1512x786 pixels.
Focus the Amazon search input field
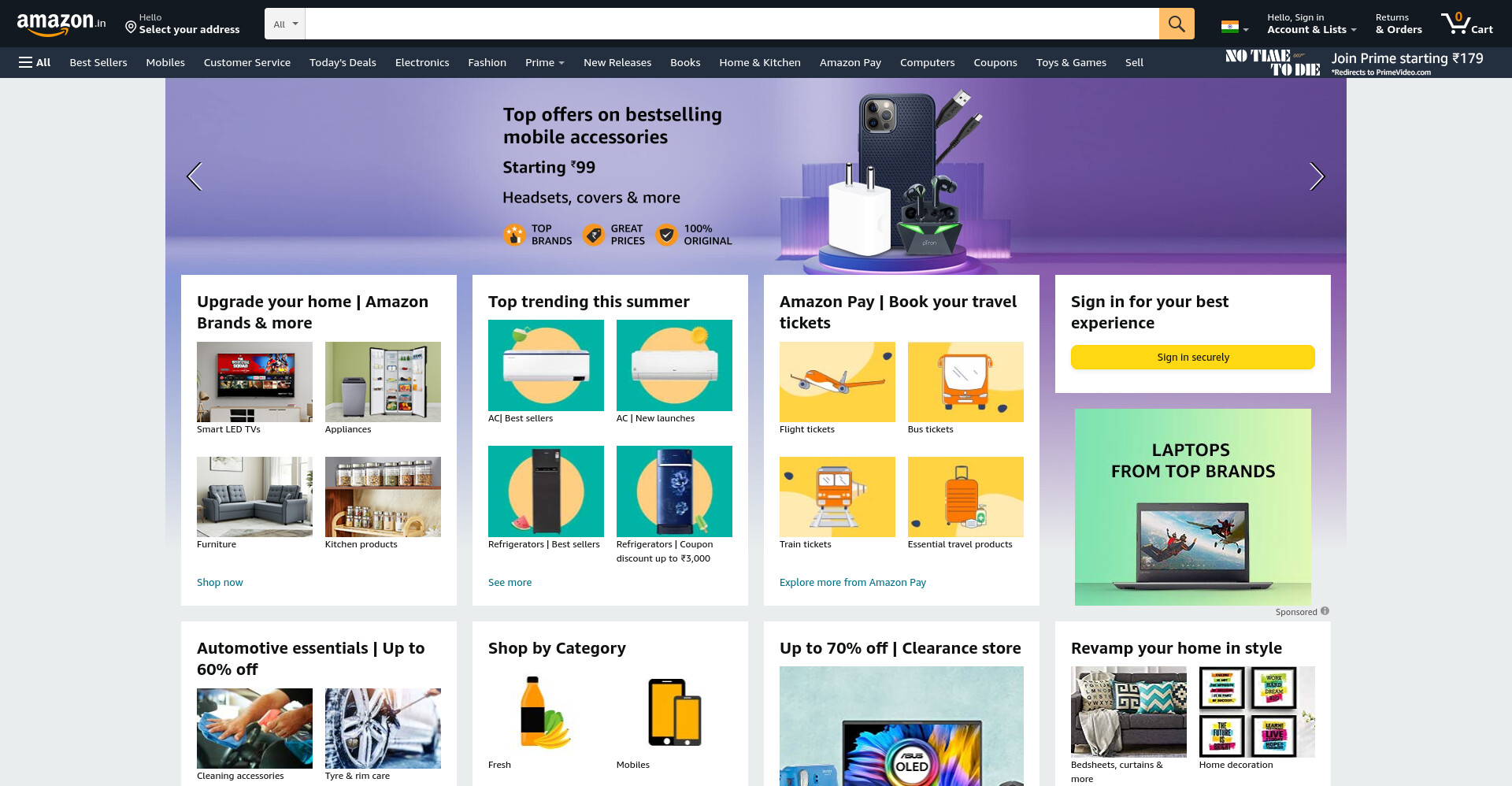pos(732,24)
